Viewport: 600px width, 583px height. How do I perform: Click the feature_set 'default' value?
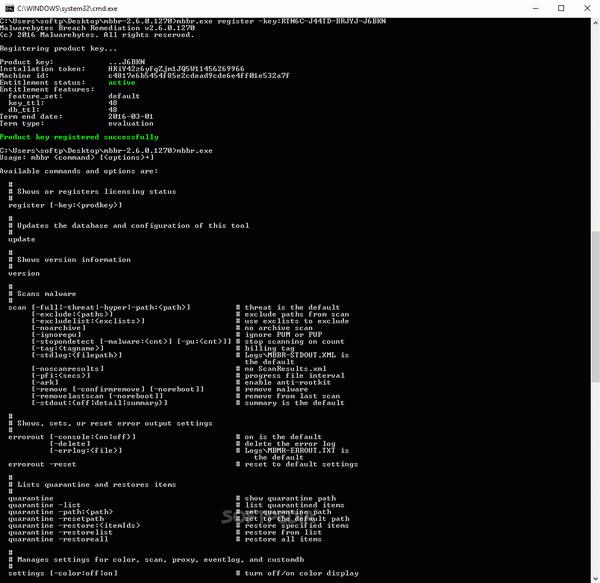tap(124, 96)
